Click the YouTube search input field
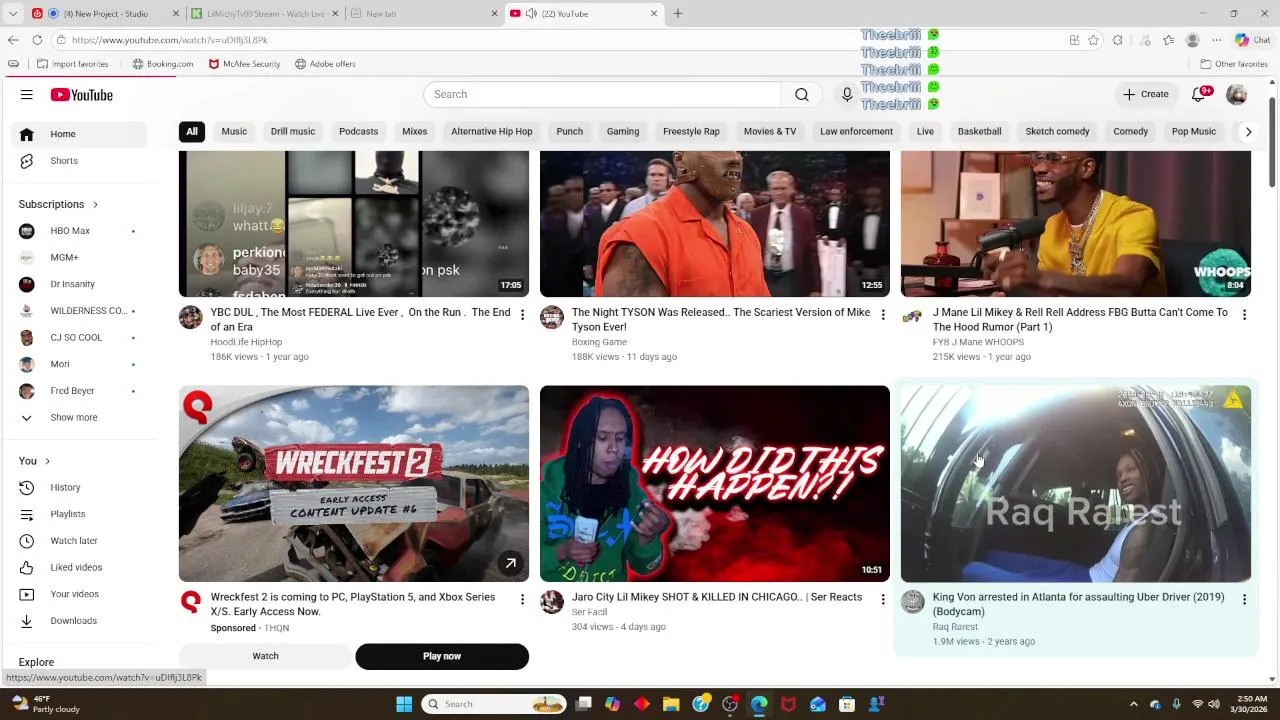The image size is (1280, 720). (x=602, y=94)
